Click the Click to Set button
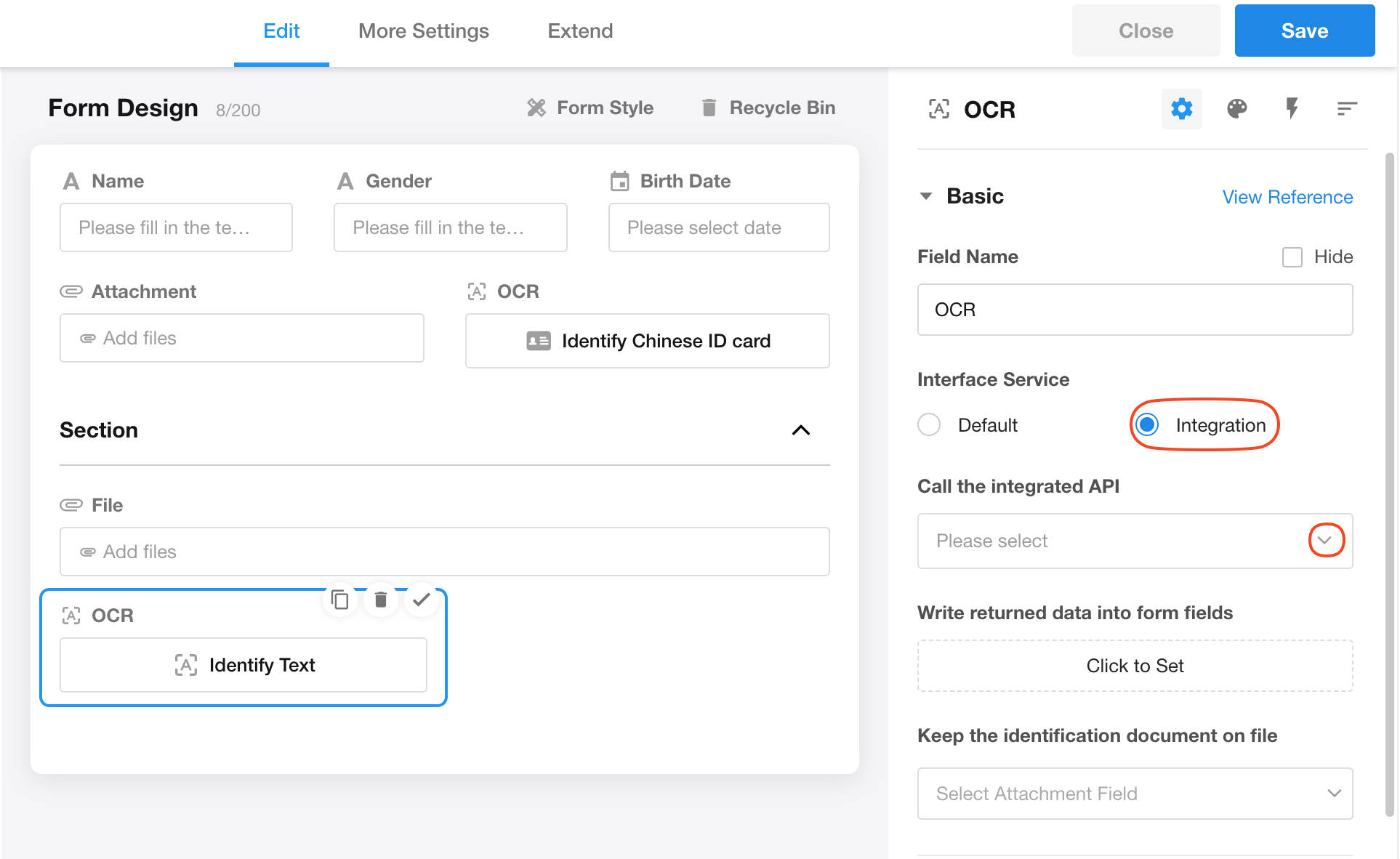The width and height of the screenshot is (1400, 859). coord(1135,666)
